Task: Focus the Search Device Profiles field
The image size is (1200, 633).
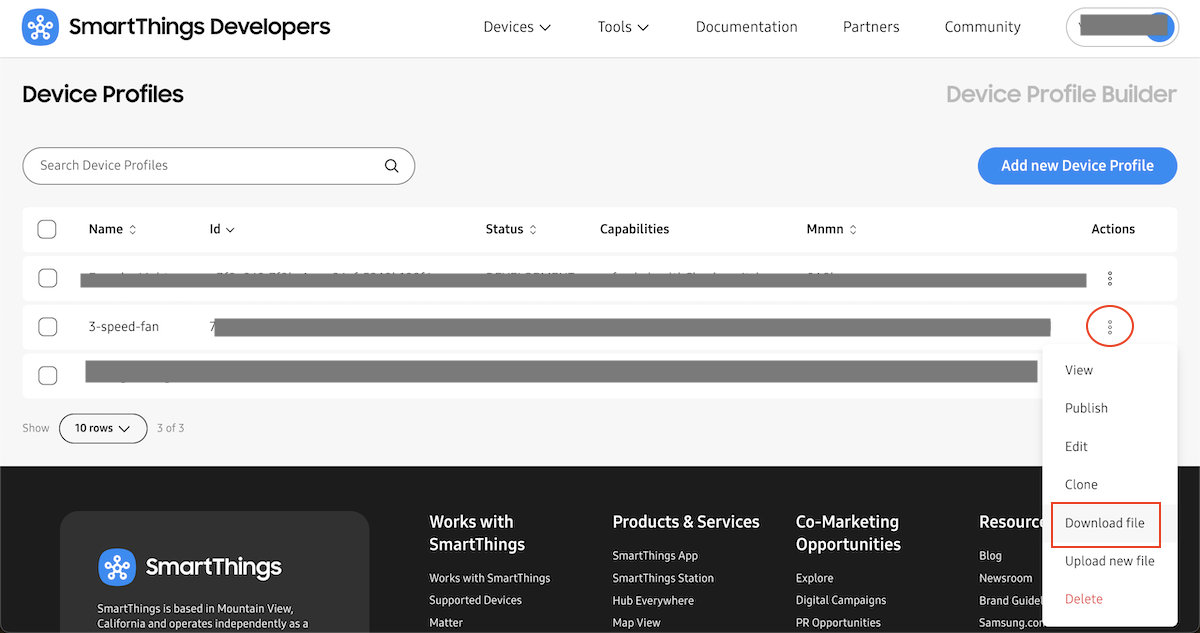Action: tap(218, 166)
